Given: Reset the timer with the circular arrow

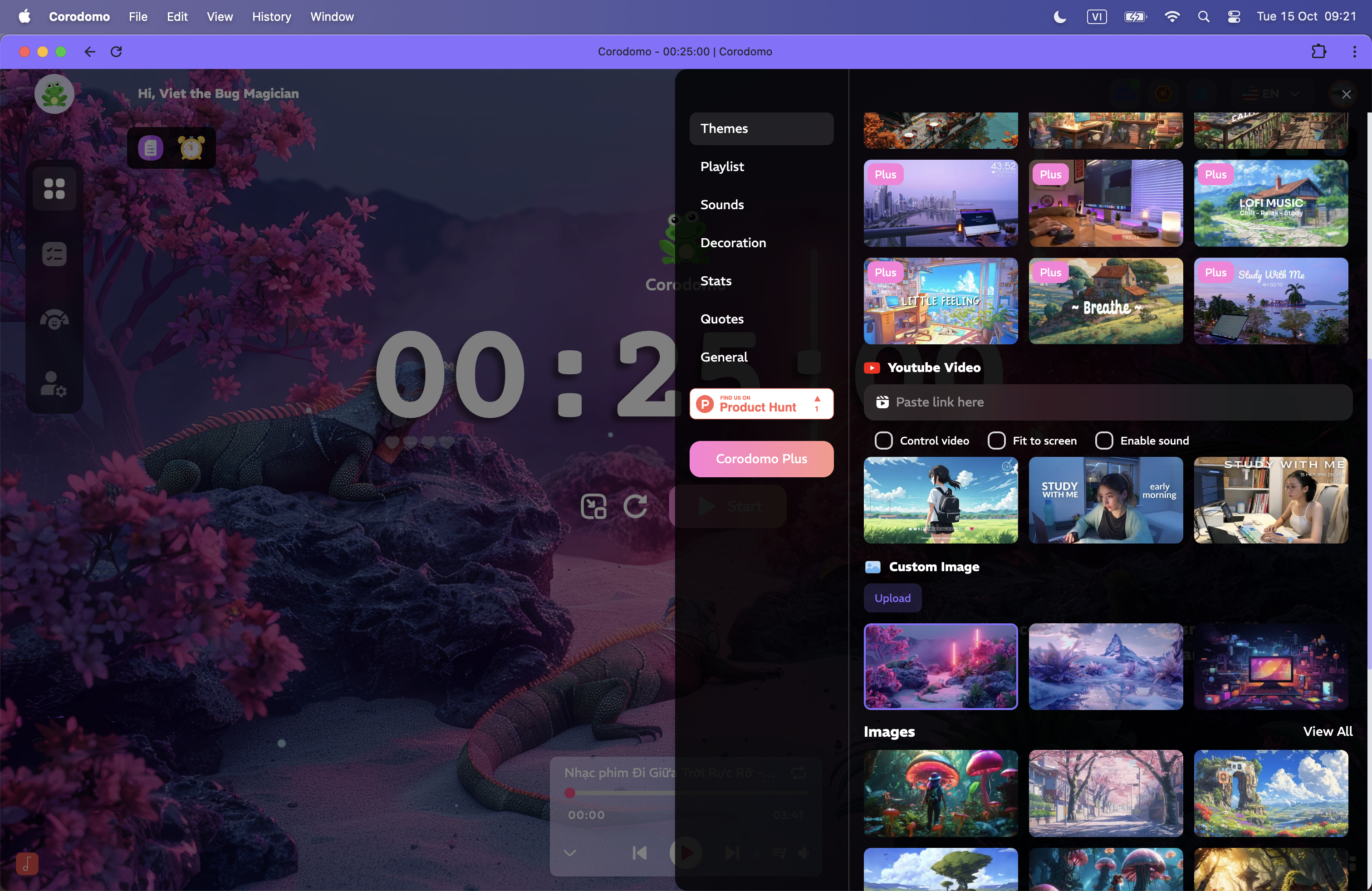Looking at the screenshot, I should pyautogui.click(x=635, y=507).
